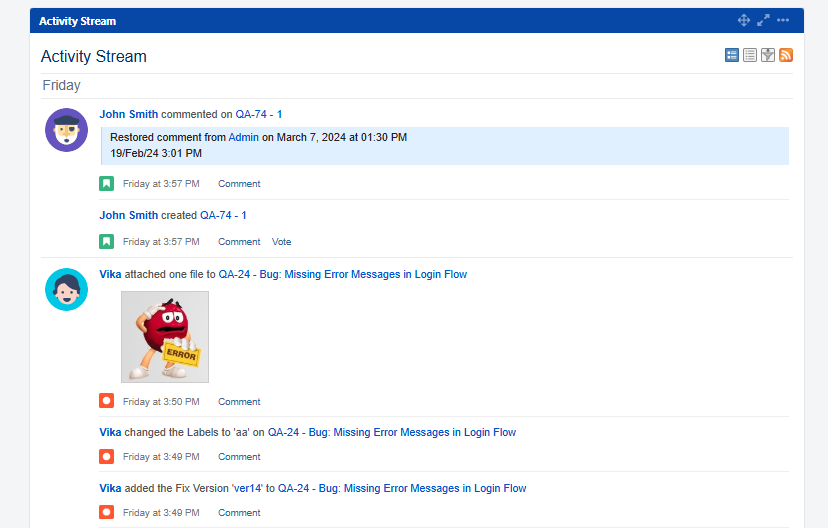The width and height of the screenshot is (828, 528).
Task: Click John Smith's pirate avatar
Action: [67, 130]
